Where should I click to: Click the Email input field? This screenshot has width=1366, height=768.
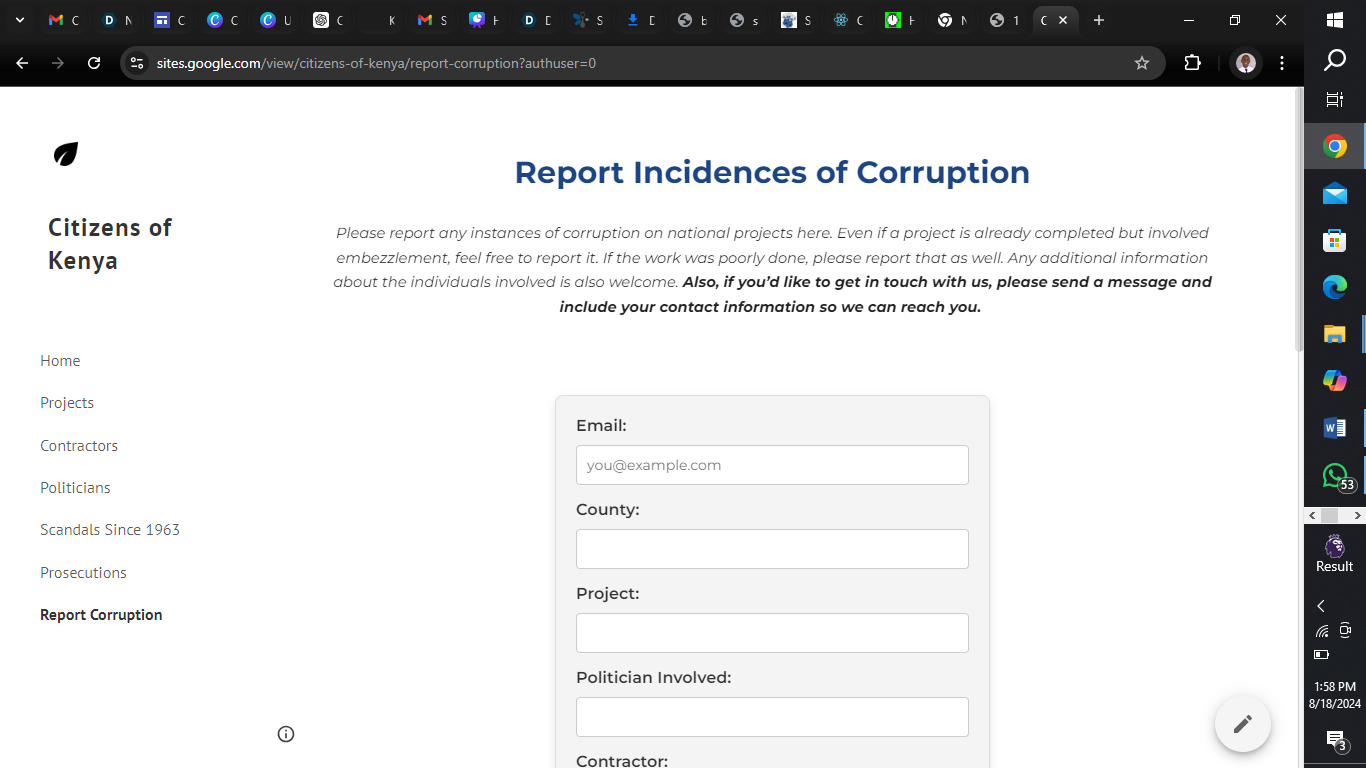pyautogui.click(x=772, y=464)
